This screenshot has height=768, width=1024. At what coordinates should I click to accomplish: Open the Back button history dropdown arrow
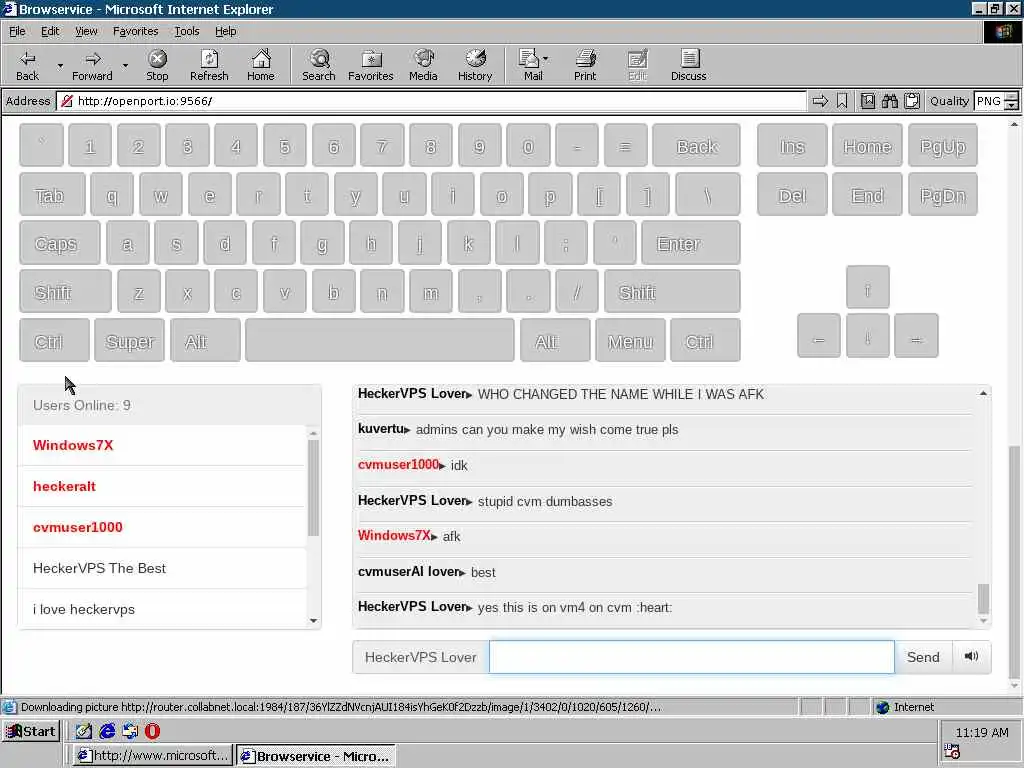click(x=60, y=65)
